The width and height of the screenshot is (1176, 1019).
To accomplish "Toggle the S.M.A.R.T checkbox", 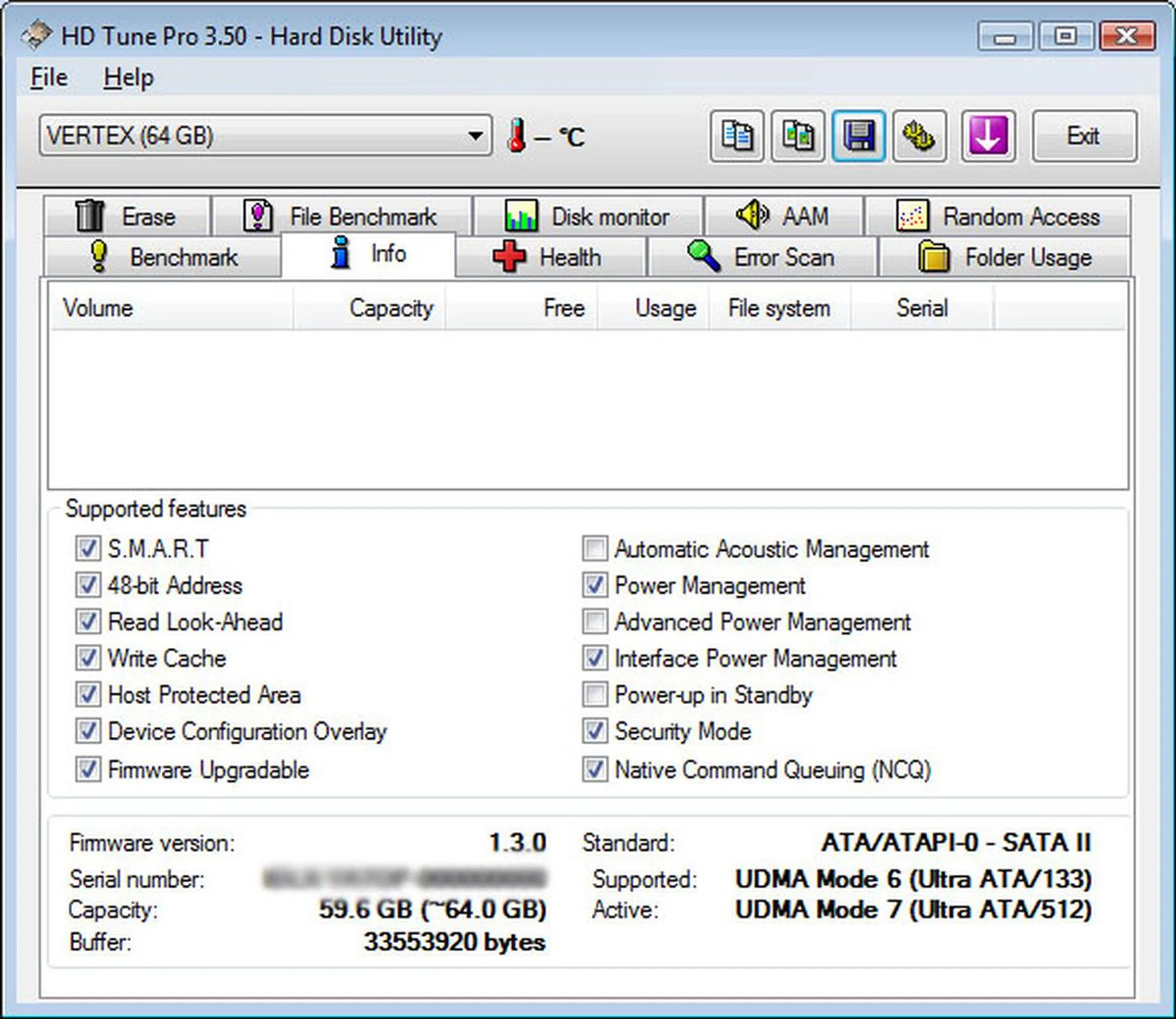I will click(x=88, y=548).
